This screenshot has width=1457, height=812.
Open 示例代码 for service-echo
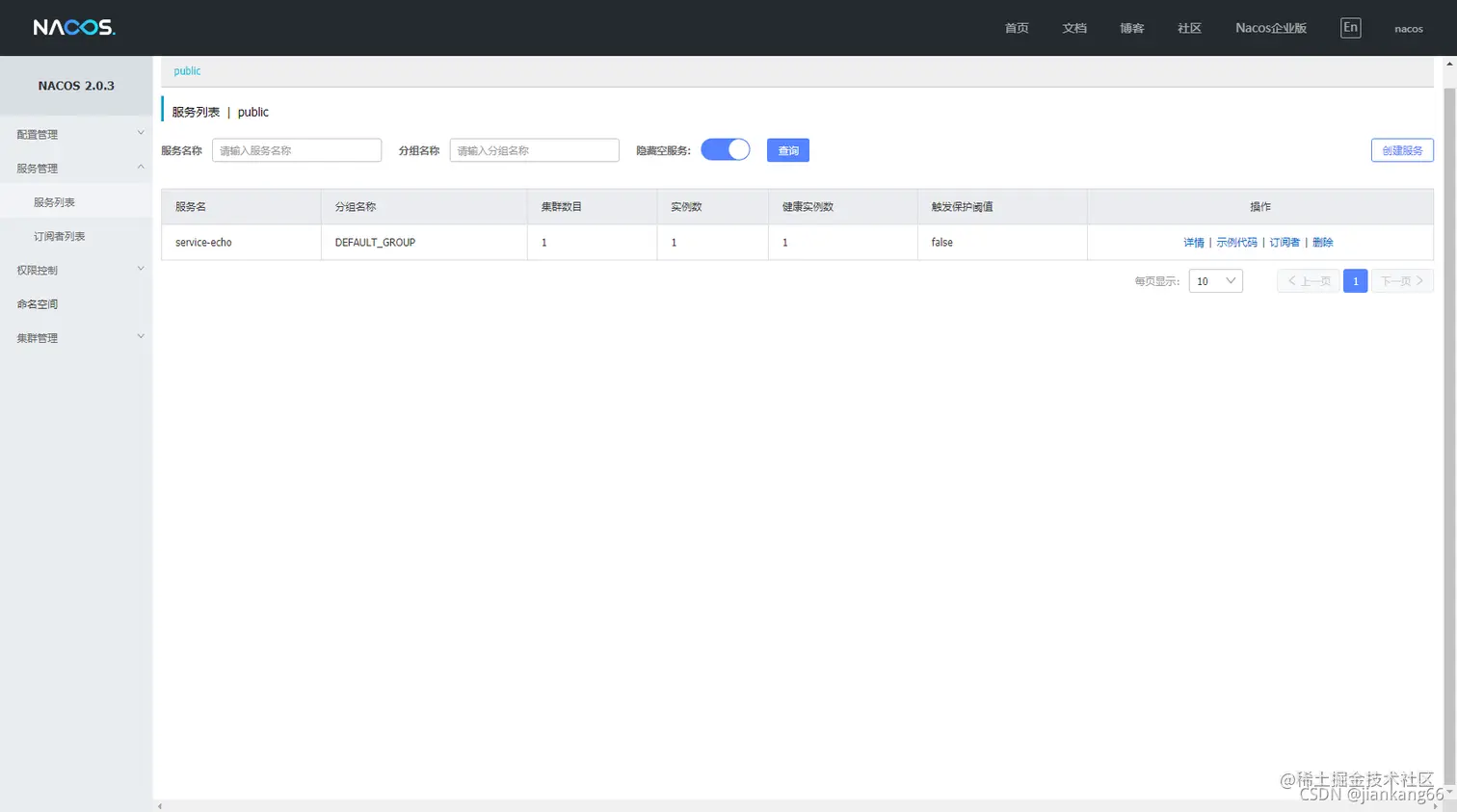[1236, 243]
